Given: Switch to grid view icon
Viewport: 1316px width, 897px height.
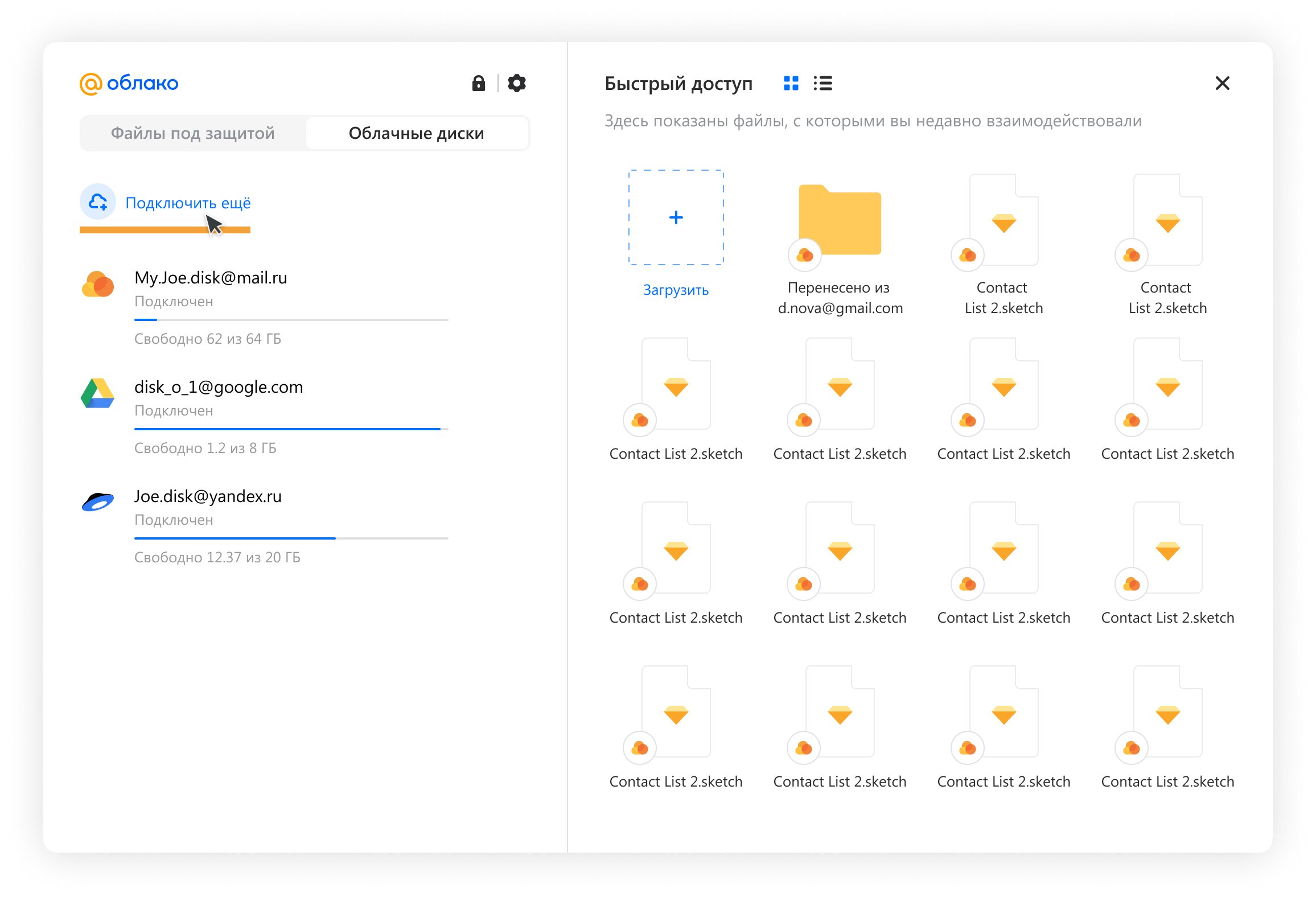Looking at the screenshot, I should 791,84.
